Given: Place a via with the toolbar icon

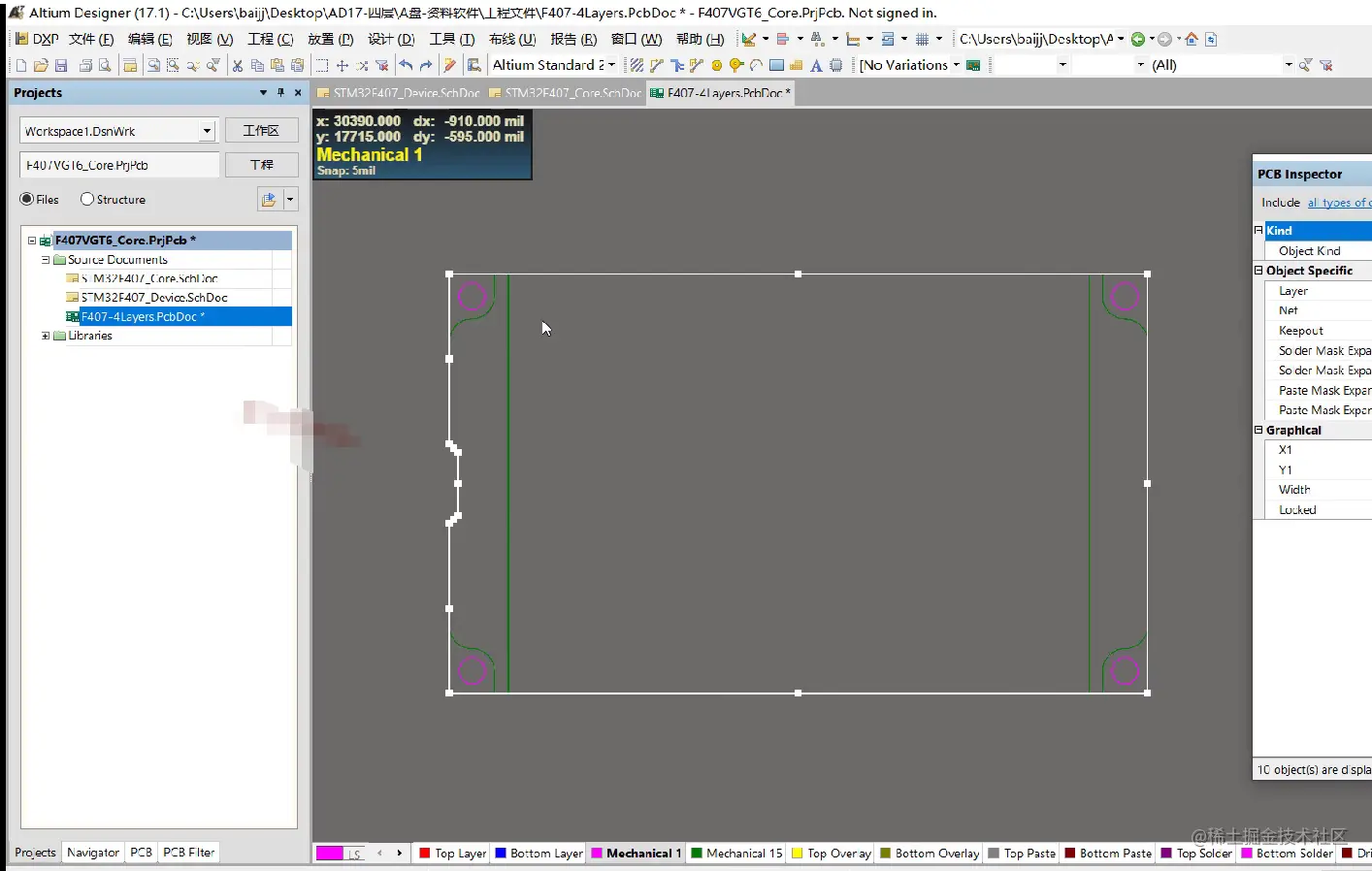Looking at the screenshot, I should pos(736,65).
